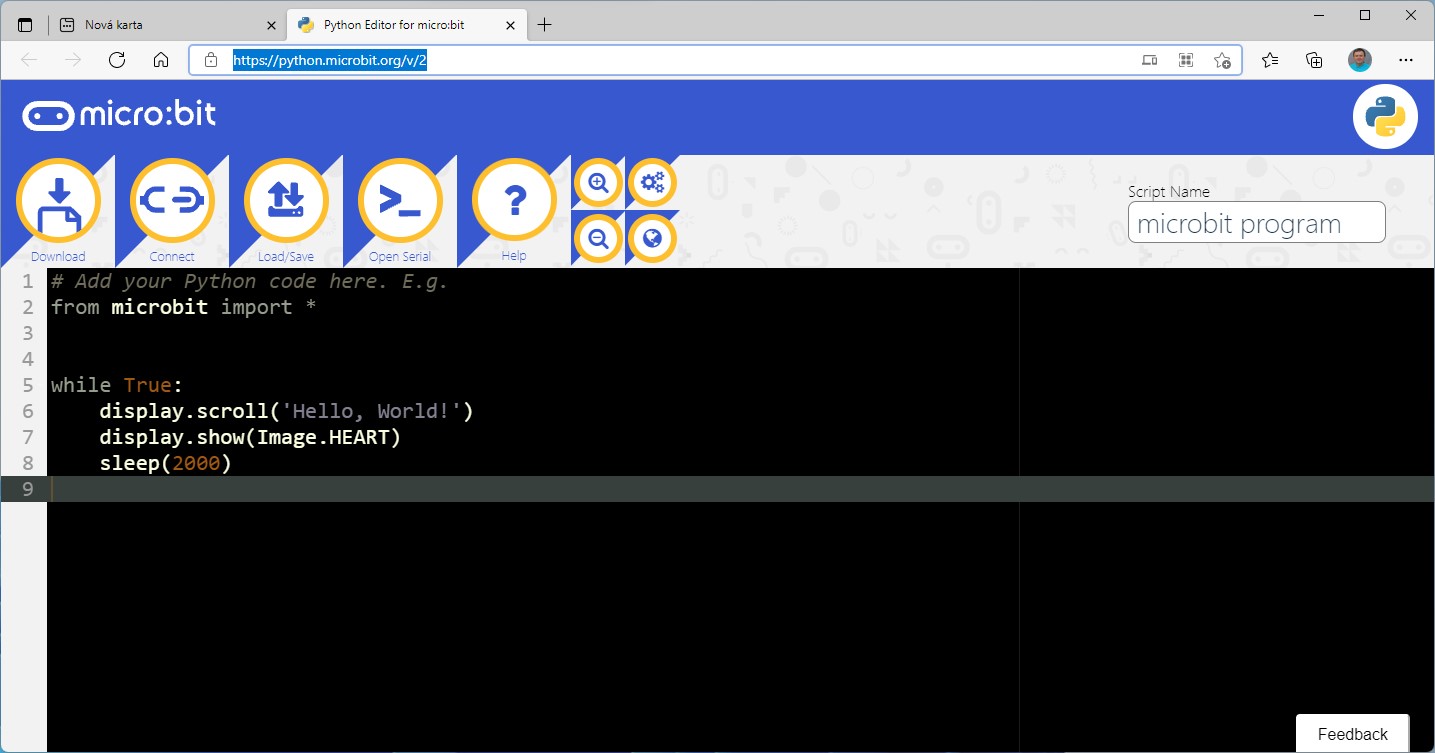Viewport: 1435px width, 753px height.
Task: Zoom out the editor text
Action: tap(599, 238)
